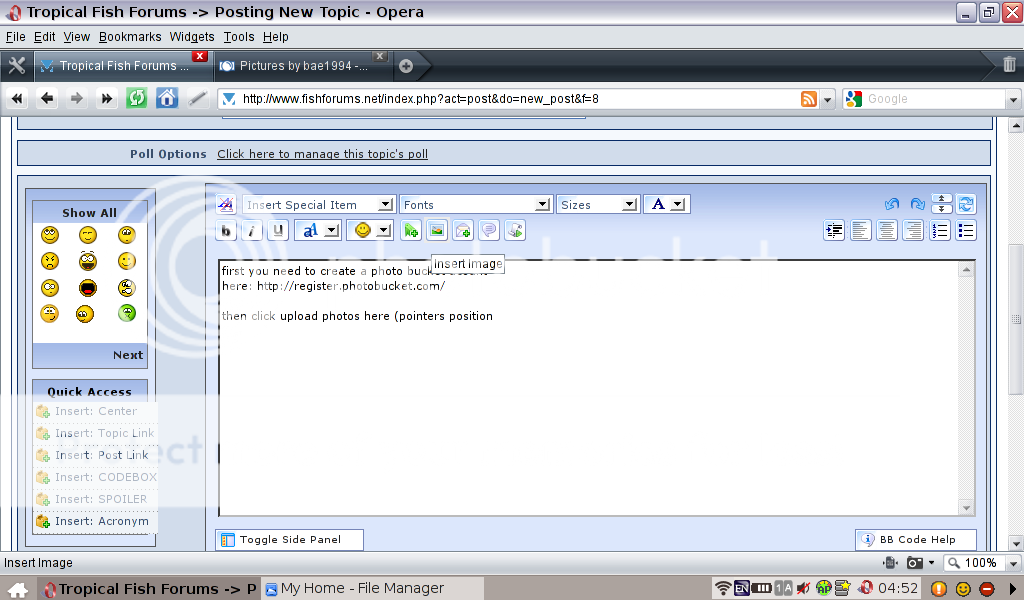The image size is (1024, 600).
Task: Apply underline formatting button
Action: (278, 230)
